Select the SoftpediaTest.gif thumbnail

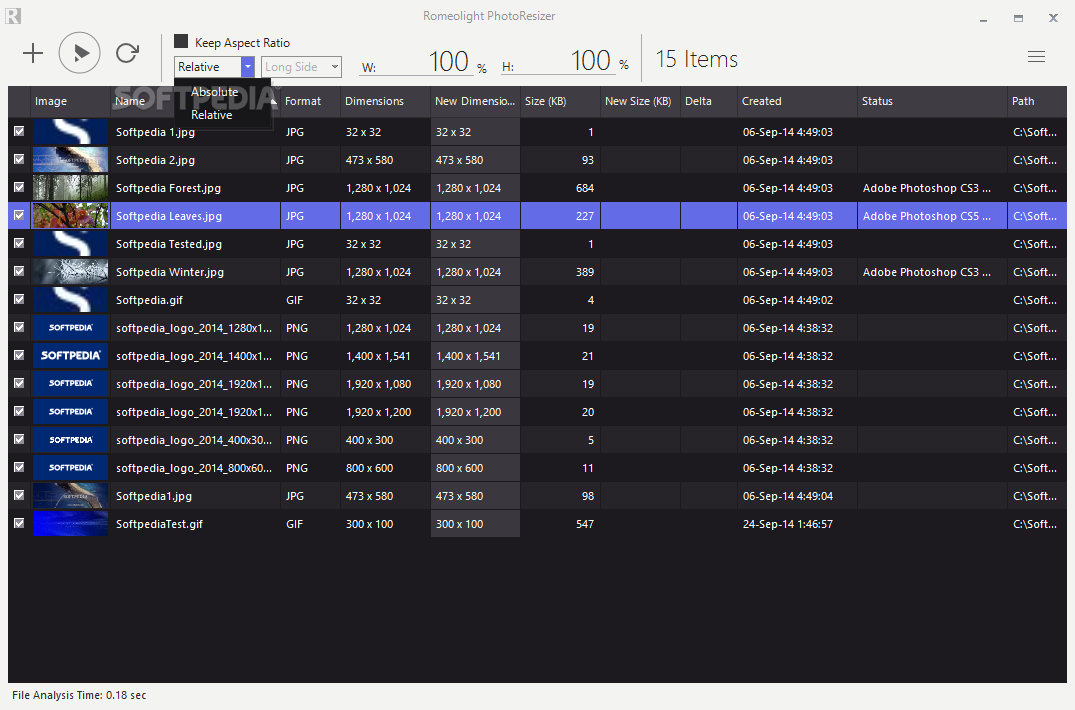point(71,524)
